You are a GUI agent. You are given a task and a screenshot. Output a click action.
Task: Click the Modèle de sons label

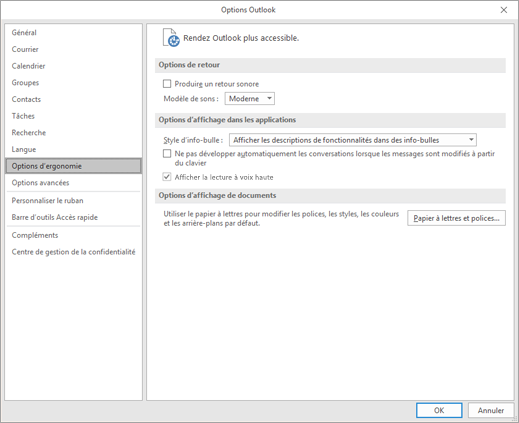[x=191, y=99]
